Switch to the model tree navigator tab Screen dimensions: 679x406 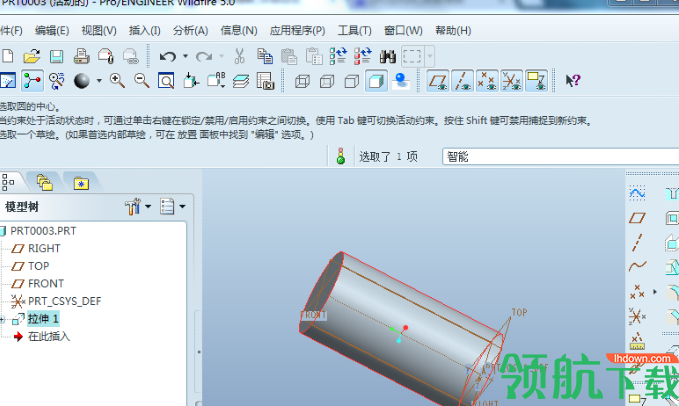click(x=9, y=182)
